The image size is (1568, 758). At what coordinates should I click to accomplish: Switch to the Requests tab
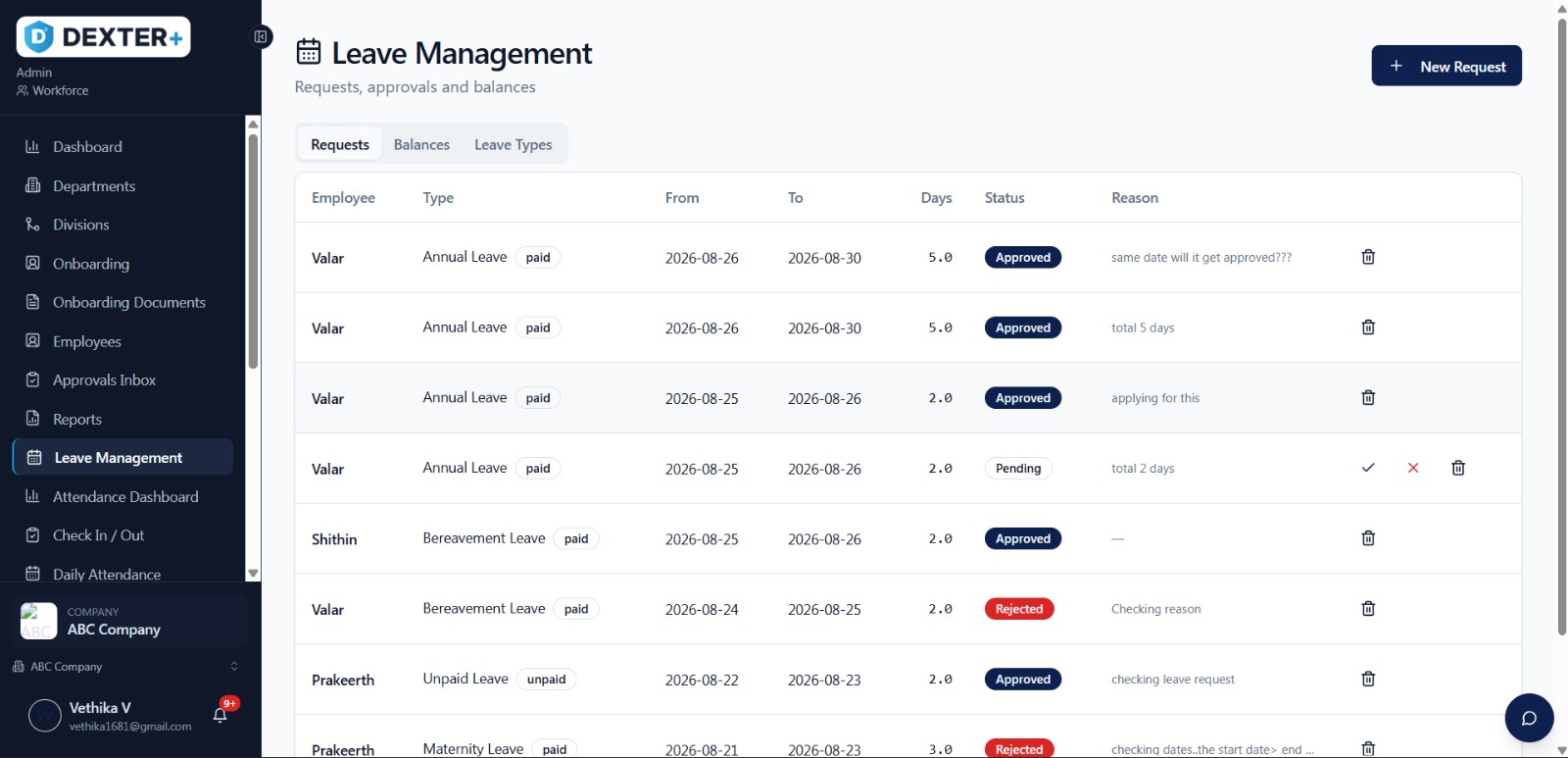coord(340,144)
